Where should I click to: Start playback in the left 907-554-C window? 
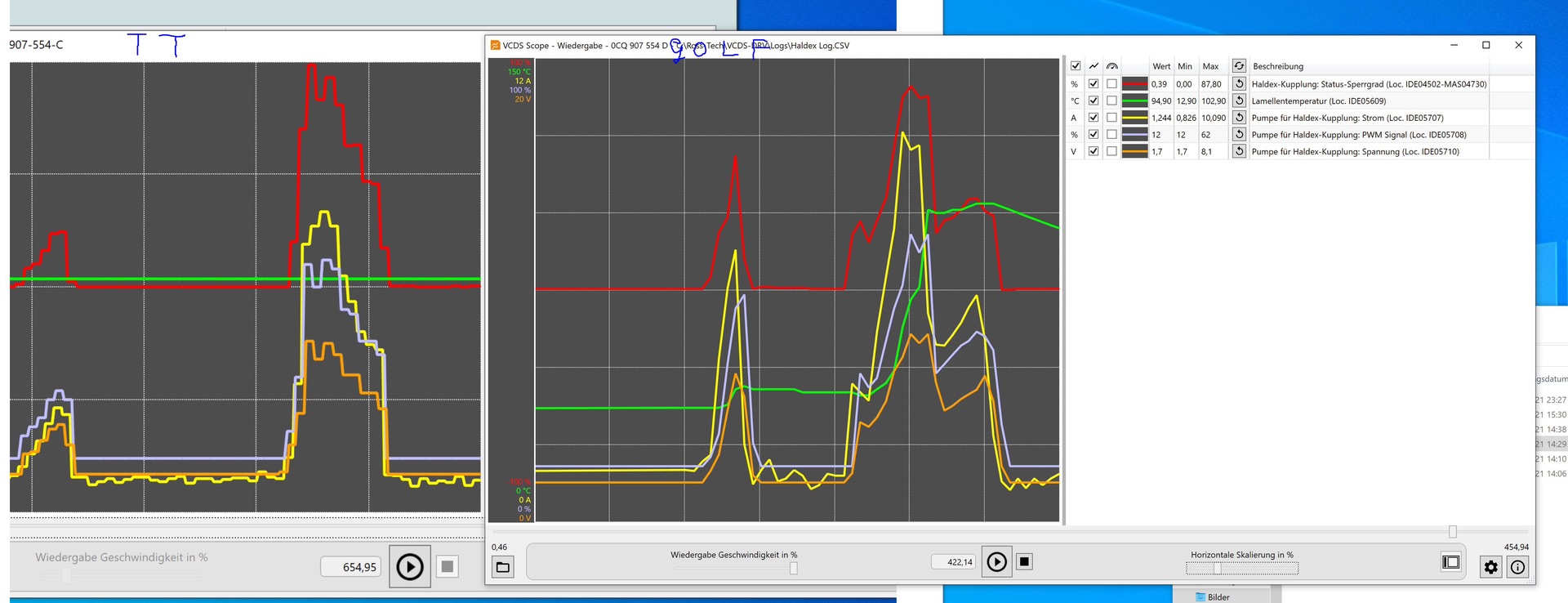(409, 566)
